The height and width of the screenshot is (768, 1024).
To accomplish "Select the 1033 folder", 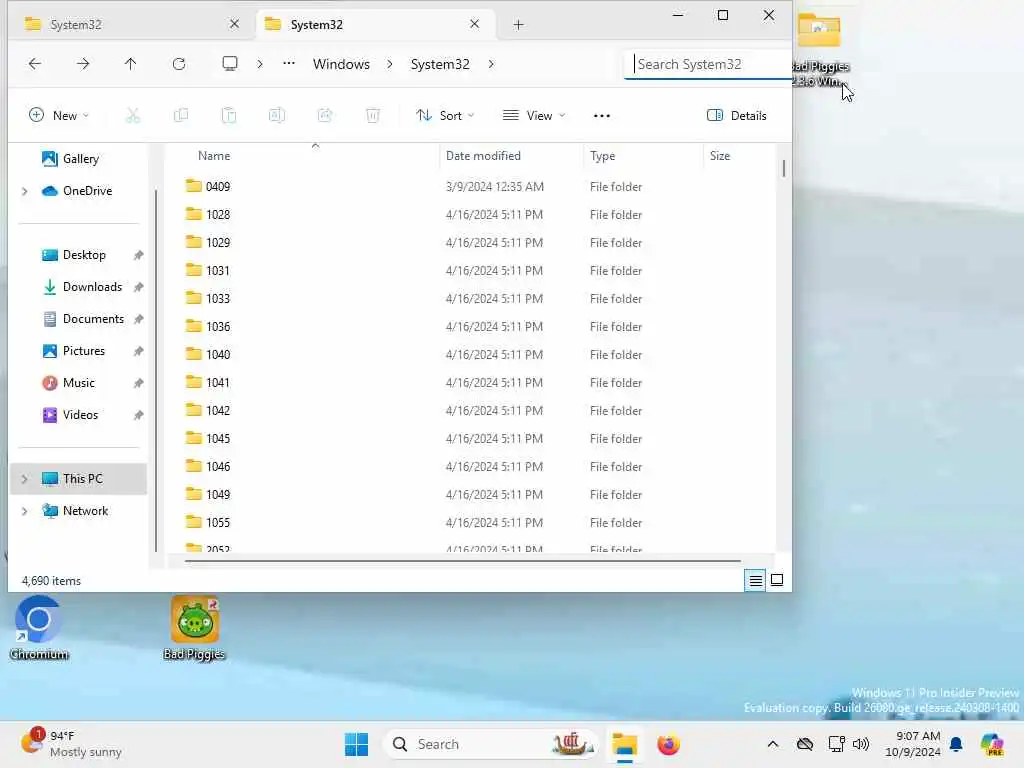I will (217, 298).
